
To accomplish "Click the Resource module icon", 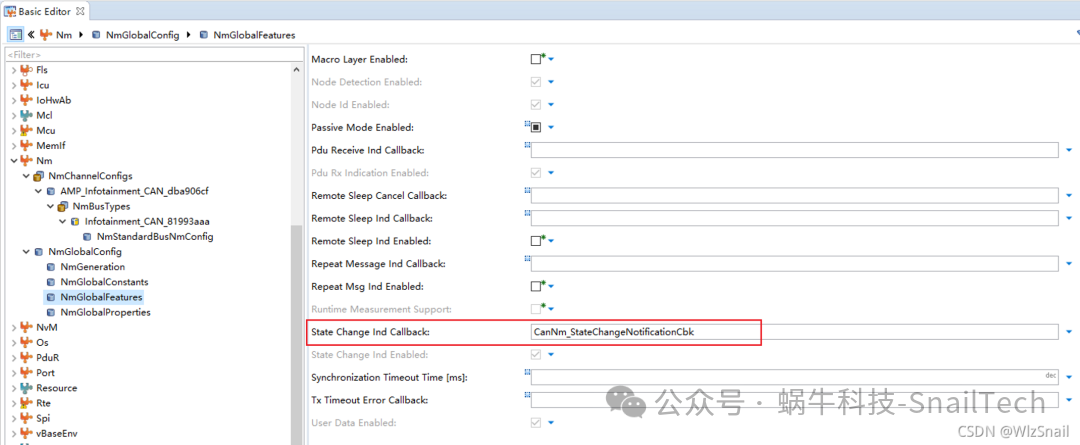I will coord(26,388).
